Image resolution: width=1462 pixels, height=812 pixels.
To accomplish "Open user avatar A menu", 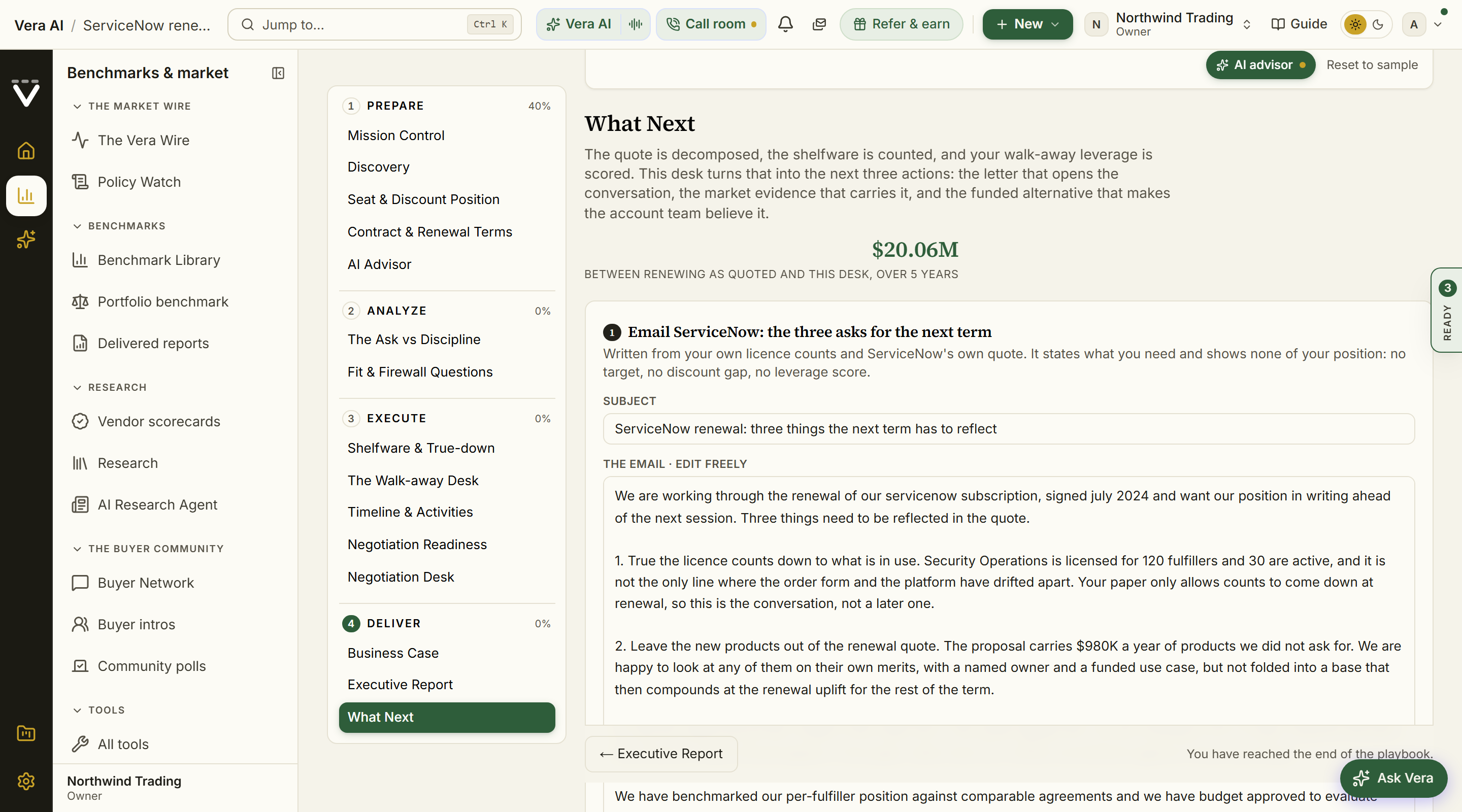I will 1422,24.
